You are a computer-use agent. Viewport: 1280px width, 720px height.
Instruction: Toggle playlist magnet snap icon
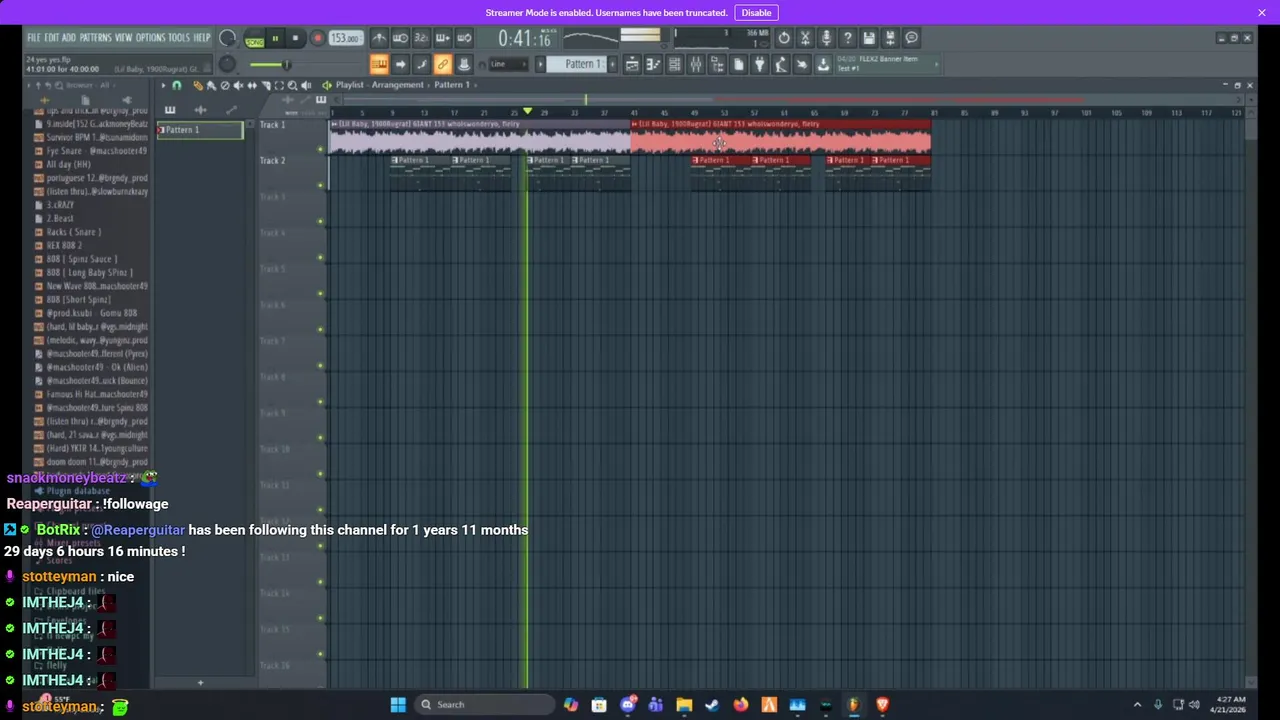(177, 85)
